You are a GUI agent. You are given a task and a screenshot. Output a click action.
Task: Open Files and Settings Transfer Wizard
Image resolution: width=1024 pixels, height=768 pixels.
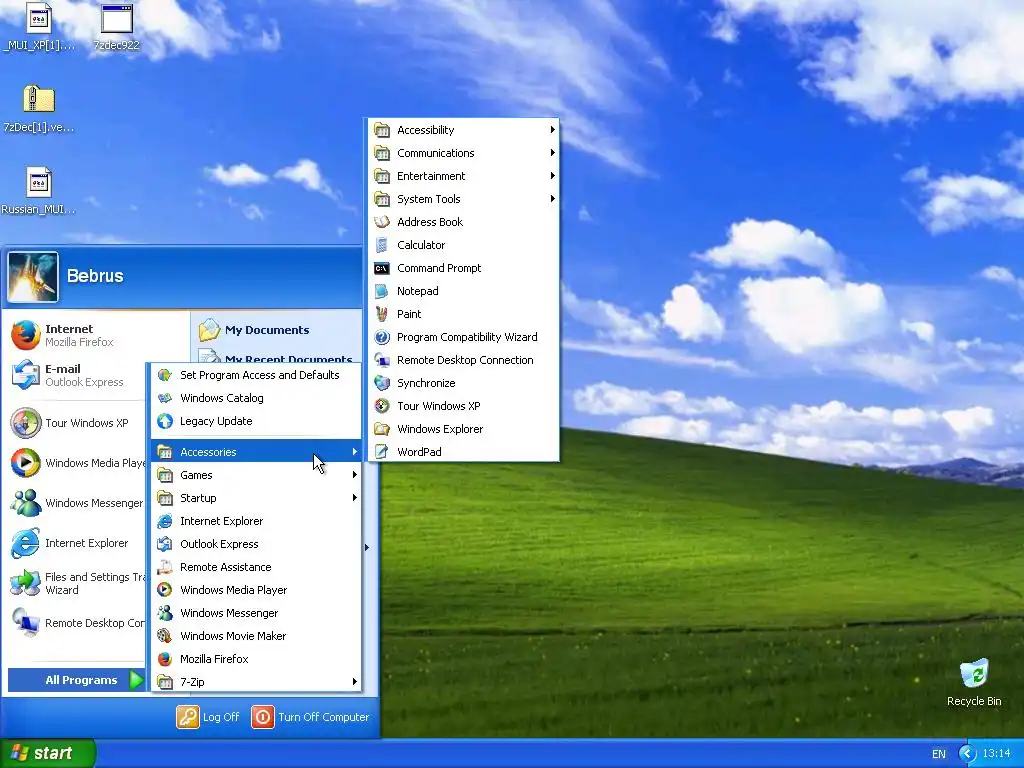78,583
